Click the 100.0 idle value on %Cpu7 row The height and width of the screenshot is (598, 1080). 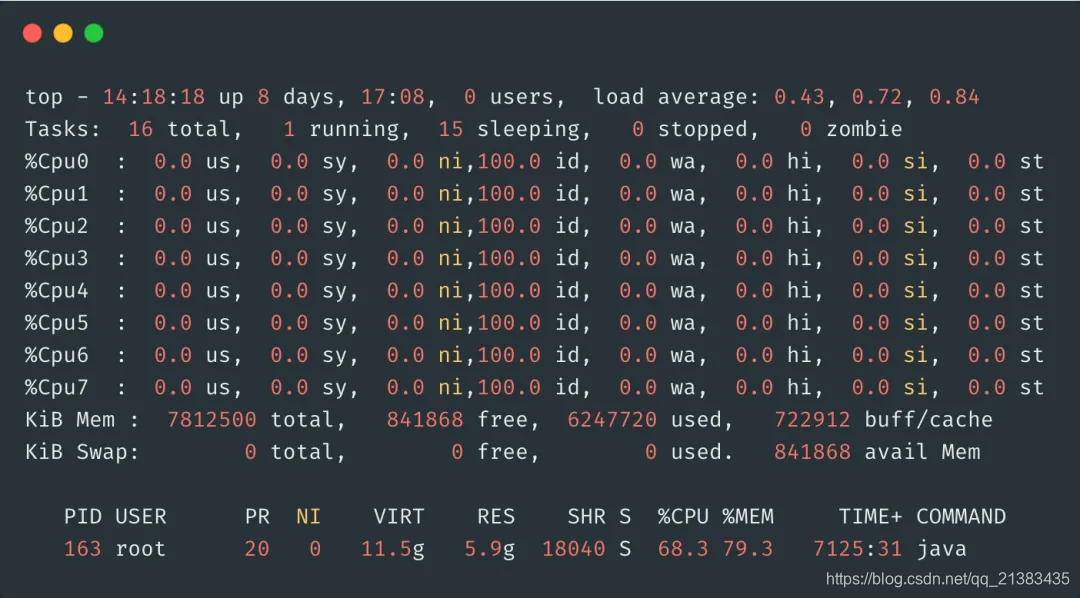509,388
